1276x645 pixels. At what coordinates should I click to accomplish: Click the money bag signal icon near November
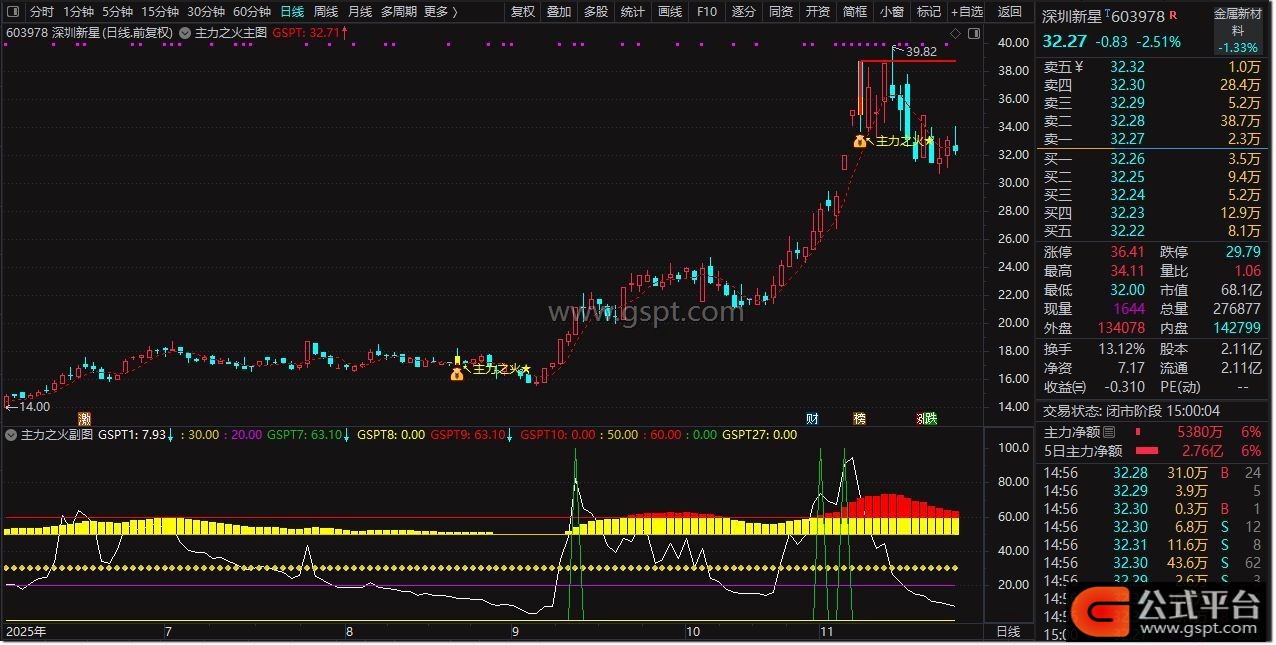(859, 141)
